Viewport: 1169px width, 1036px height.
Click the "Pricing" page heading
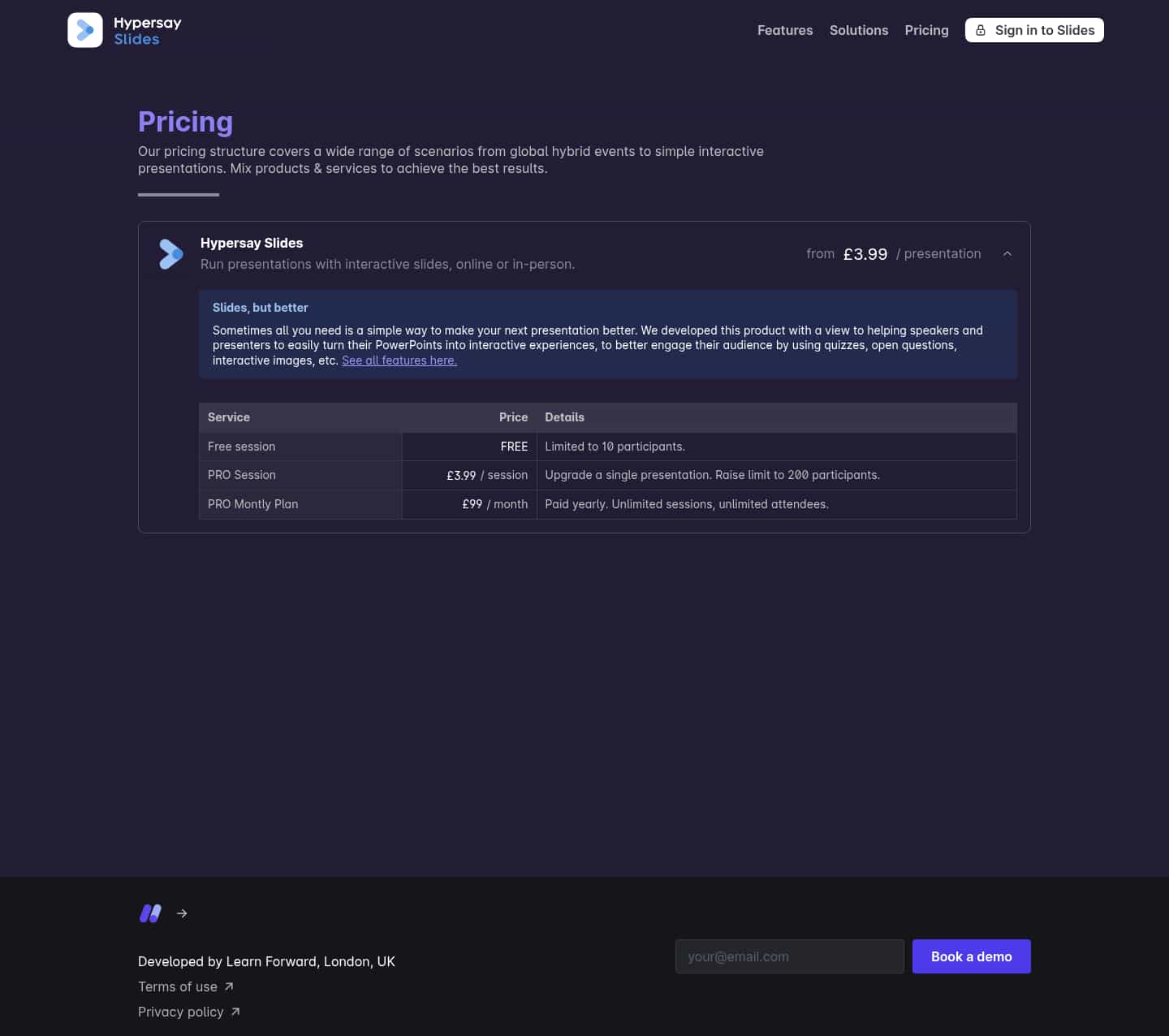(x=186, y=122)
